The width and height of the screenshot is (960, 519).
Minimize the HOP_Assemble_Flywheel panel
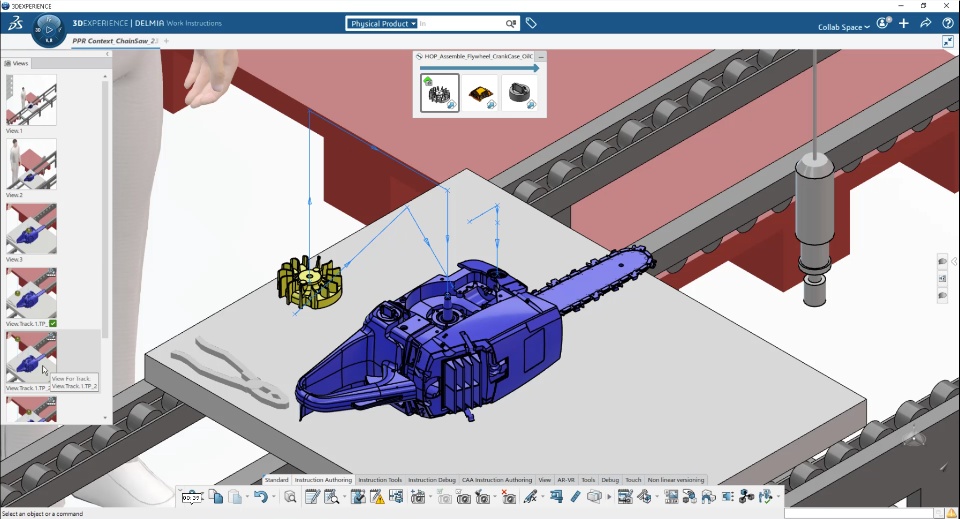point(541,56)
